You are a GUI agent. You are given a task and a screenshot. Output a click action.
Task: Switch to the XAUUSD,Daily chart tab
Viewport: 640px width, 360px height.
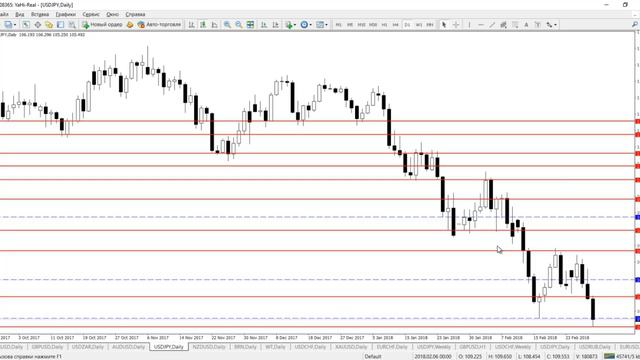[351, 347]
